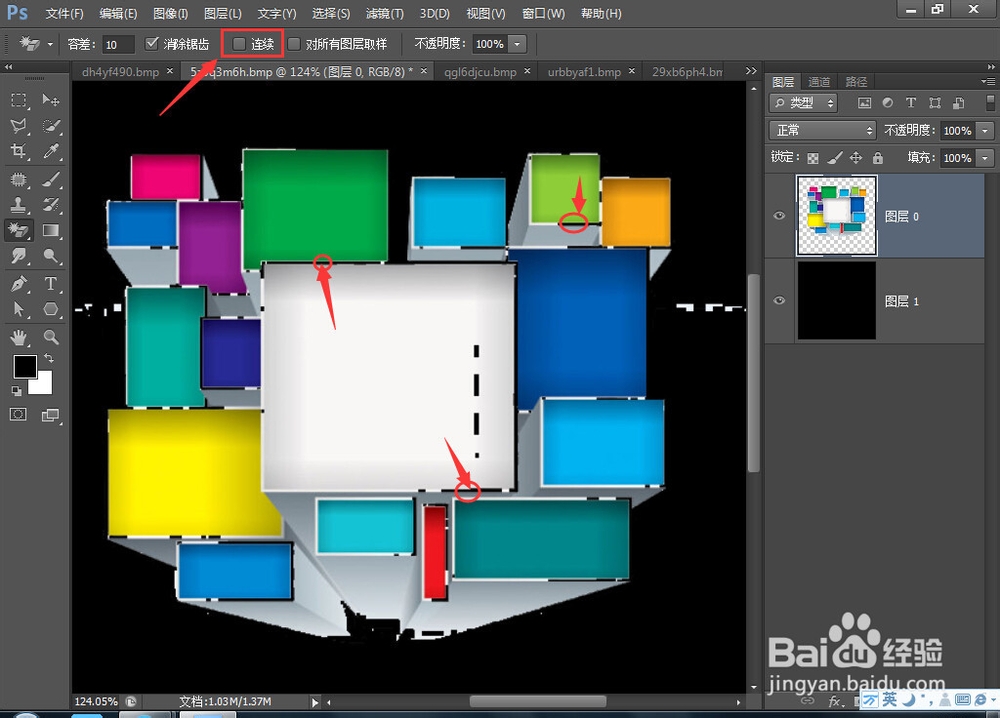Image resolution: width=1000 pixels, height=718 pixels.
Task: Select the Pen tool
Action: 18,284
